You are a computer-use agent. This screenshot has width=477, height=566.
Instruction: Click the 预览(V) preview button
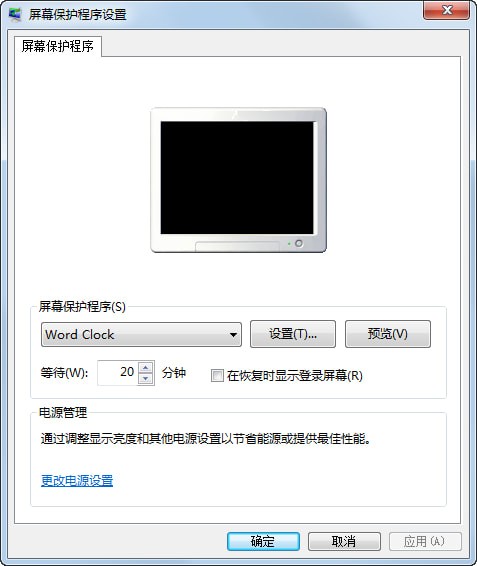[388, 334]
